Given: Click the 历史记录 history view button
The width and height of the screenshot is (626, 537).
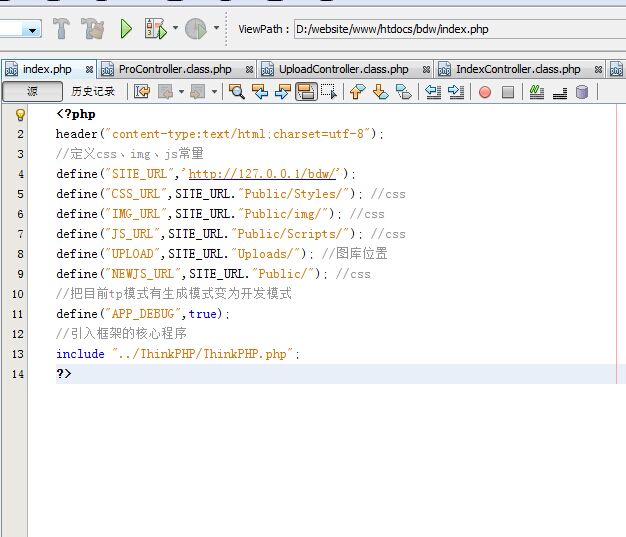Looking at the screenshot, I should coord(93,92).
